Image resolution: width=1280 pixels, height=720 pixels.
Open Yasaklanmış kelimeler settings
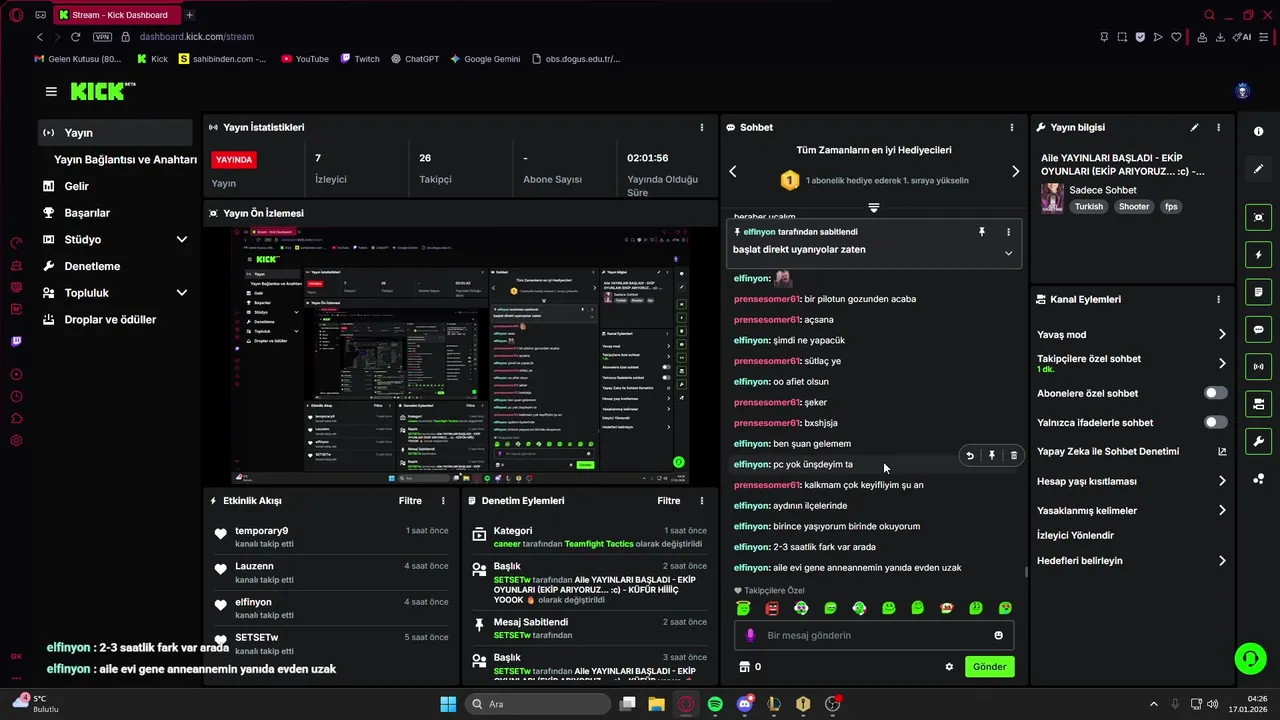tap(1131, 510)
